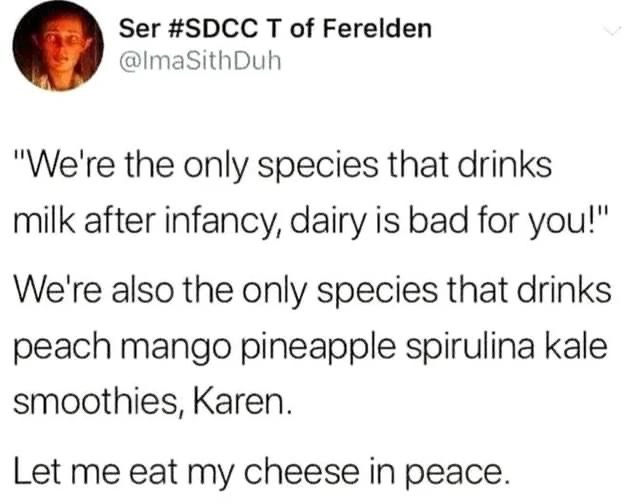Click 'Let me eat my cheese in peace.'

tap(262, 471)
